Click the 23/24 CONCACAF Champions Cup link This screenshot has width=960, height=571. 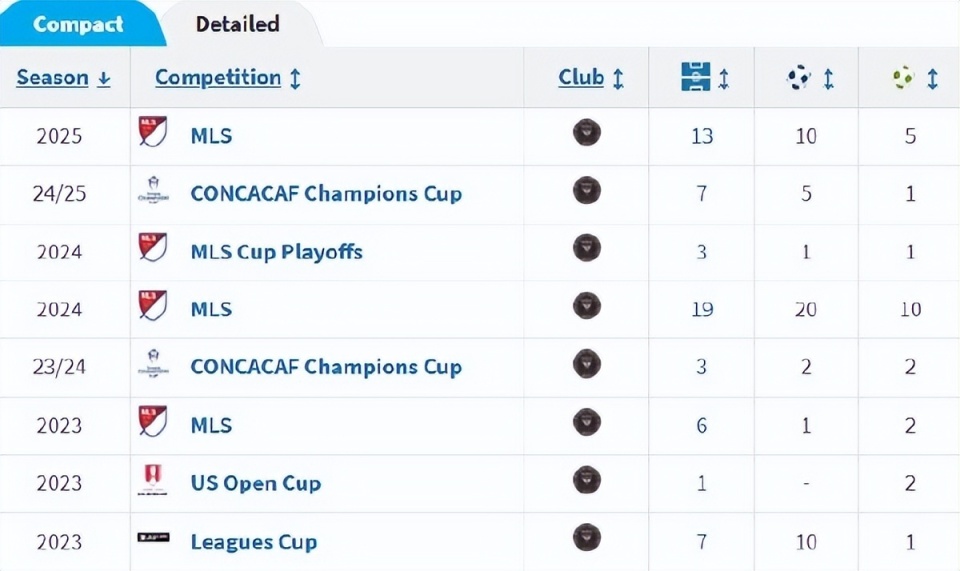326,367
